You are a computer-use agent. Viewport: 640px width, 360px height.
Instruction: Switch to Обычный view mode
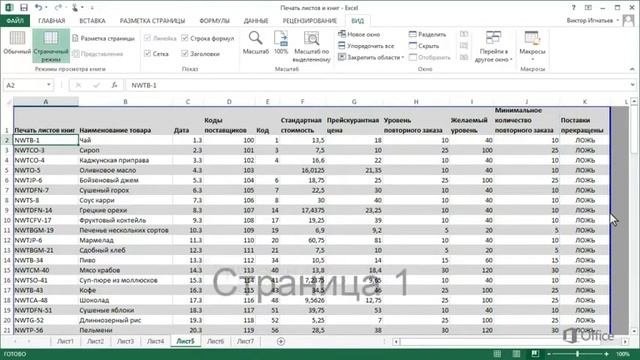pyautogui.click(x=17, y=42)
